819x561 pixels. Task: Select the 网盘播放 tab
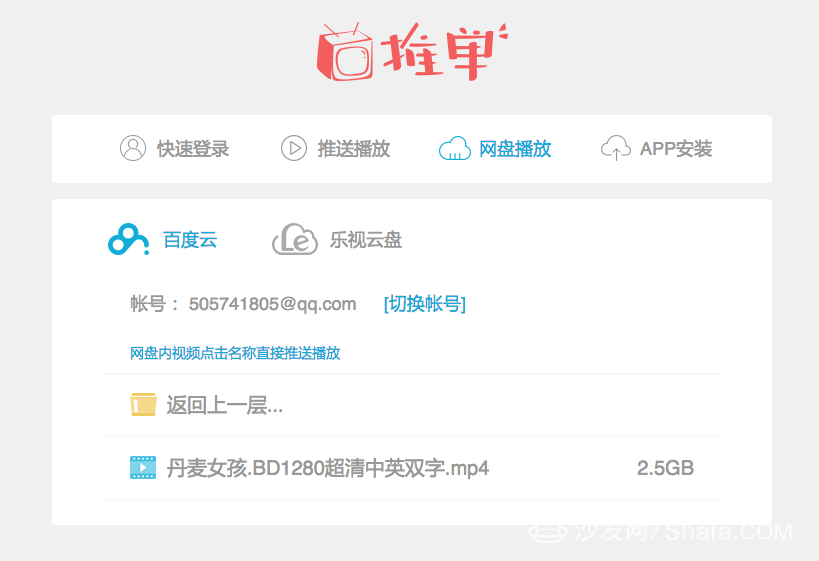[495, 149]
